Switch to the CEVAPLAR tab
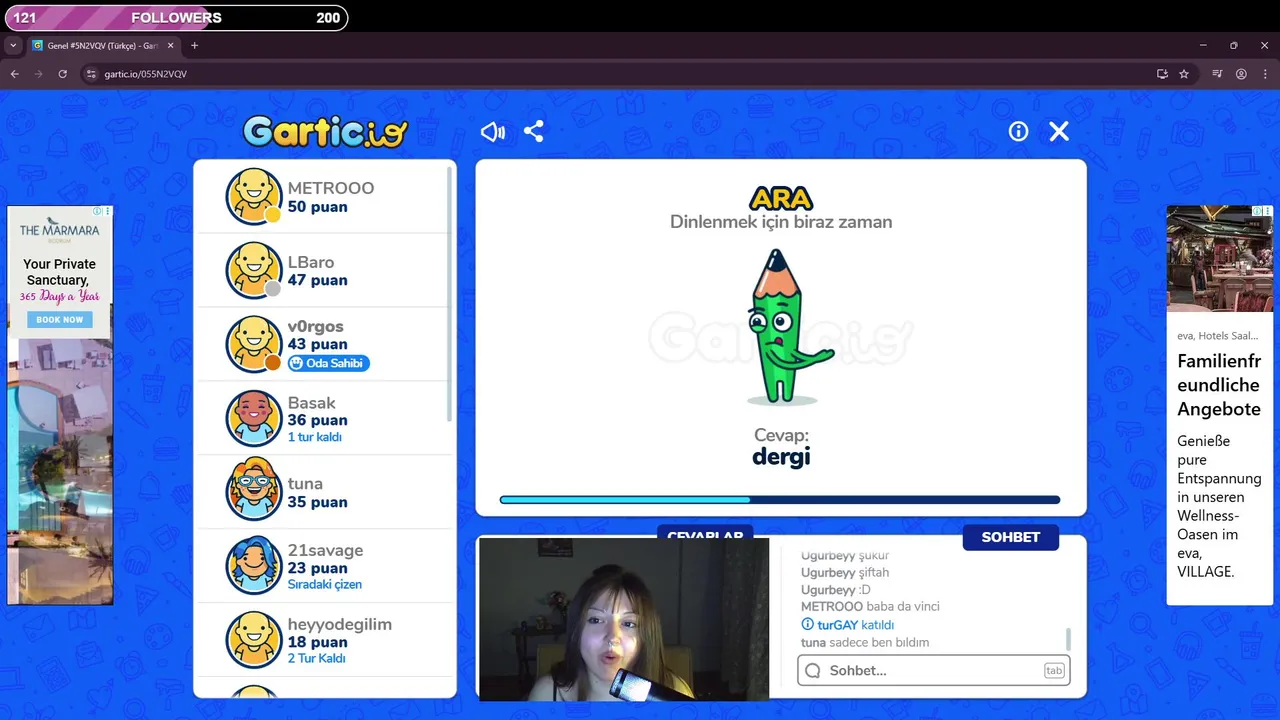 [x=705, y=533]
